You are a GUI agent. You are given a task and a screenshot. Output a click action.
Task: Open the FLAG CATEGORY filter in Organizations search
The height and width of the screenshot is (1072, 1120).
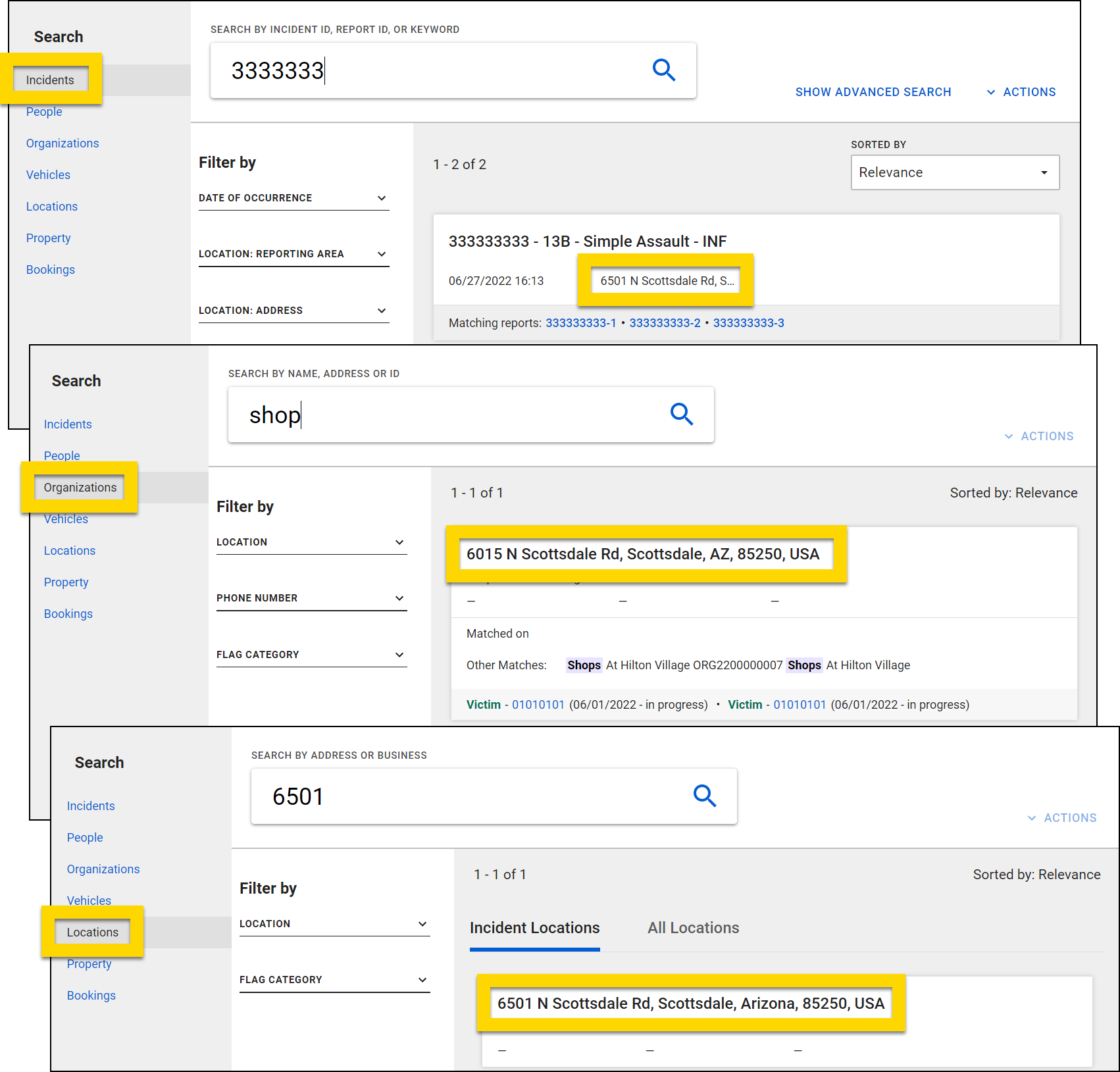399,654
